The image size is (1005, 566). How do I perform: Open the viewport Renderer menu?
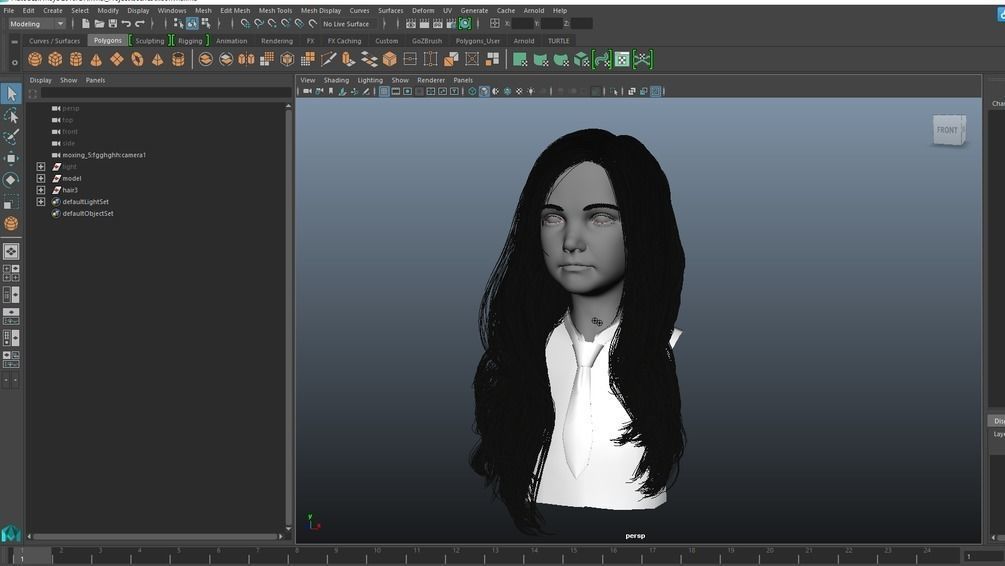click(431, 80)
